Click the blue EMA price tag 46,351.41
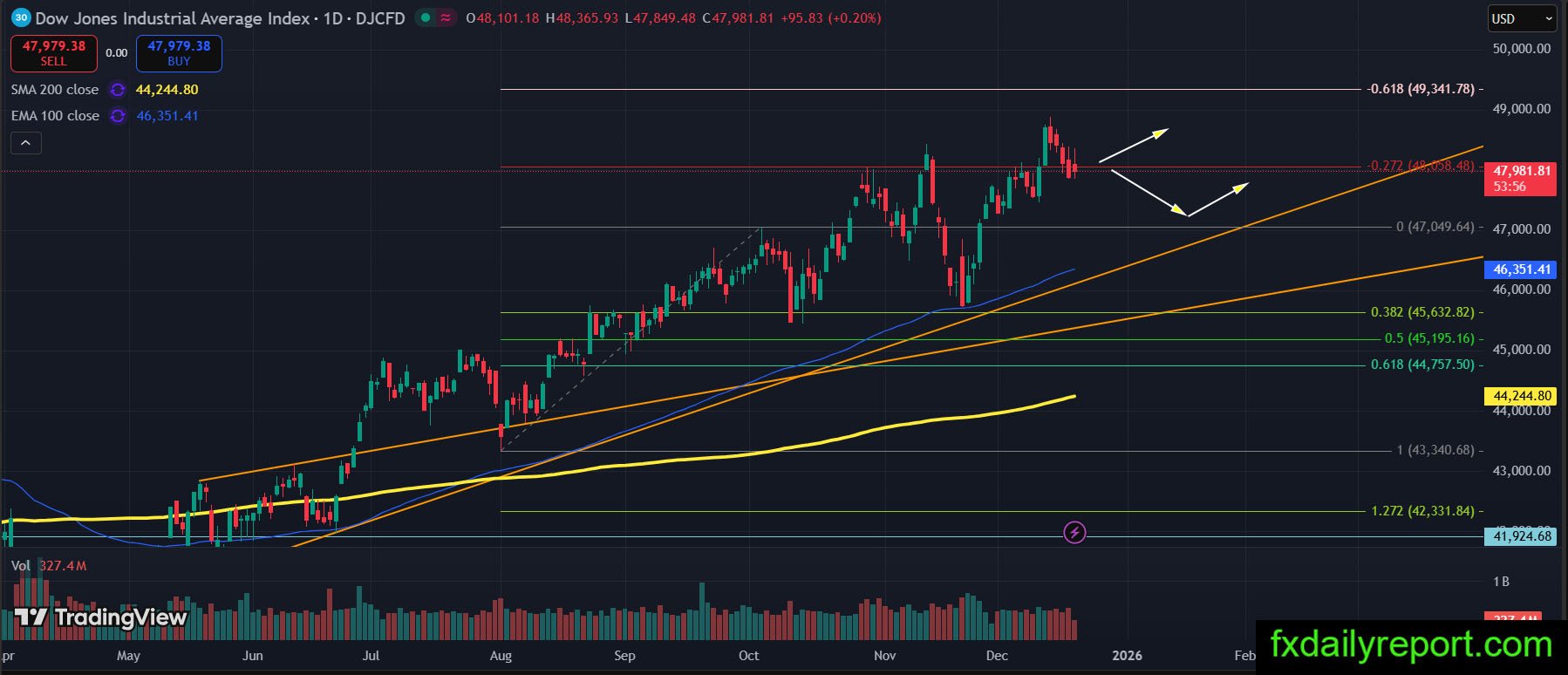The image size is (1568, 675). point(1522,269)
